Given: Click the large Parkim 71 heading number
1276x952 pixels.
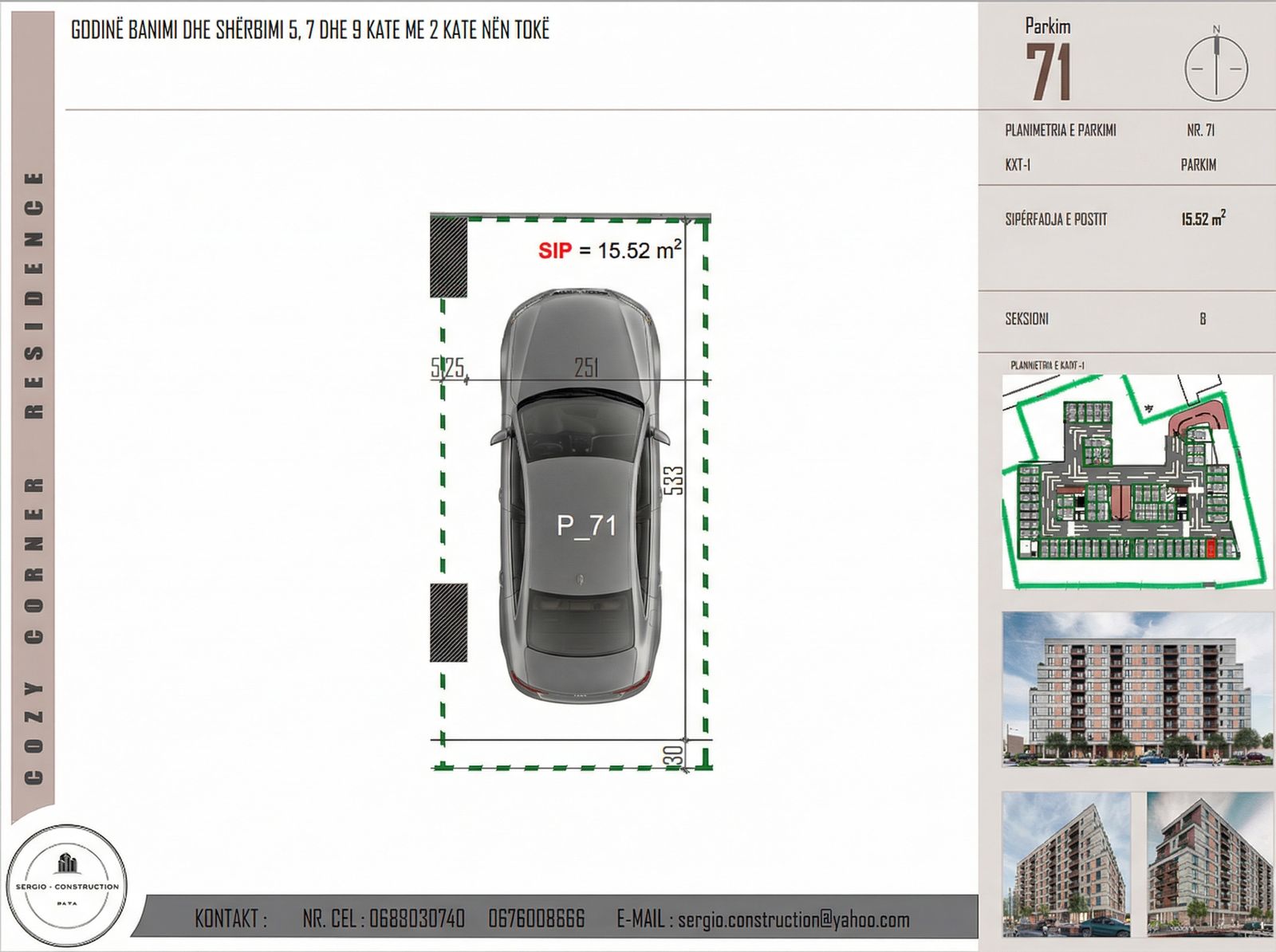Looking at the screenshot, I should pyautogui.click(x=1048, y=73).
